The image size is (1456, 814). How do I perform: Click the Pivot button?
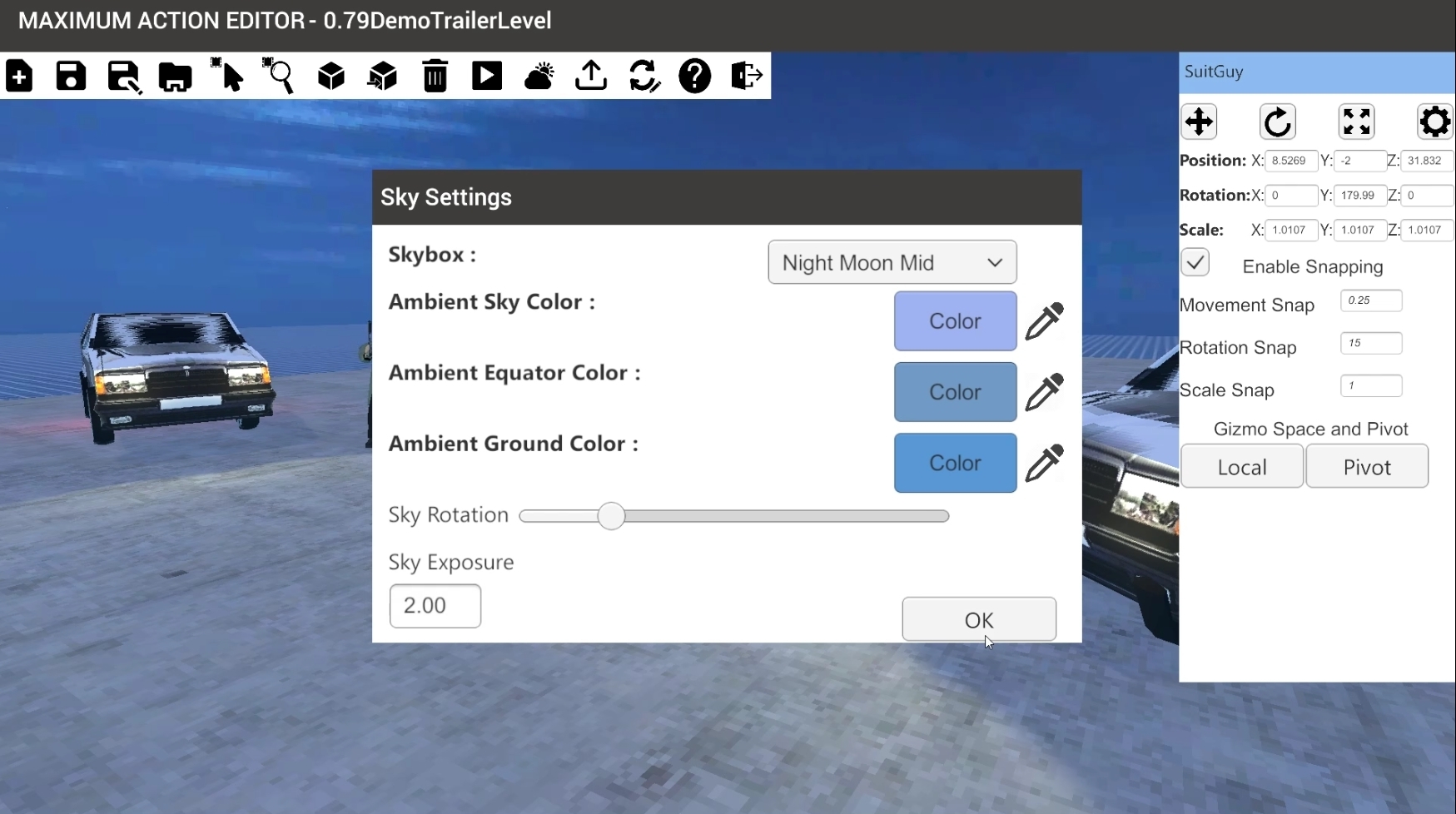pos(1367,466)
